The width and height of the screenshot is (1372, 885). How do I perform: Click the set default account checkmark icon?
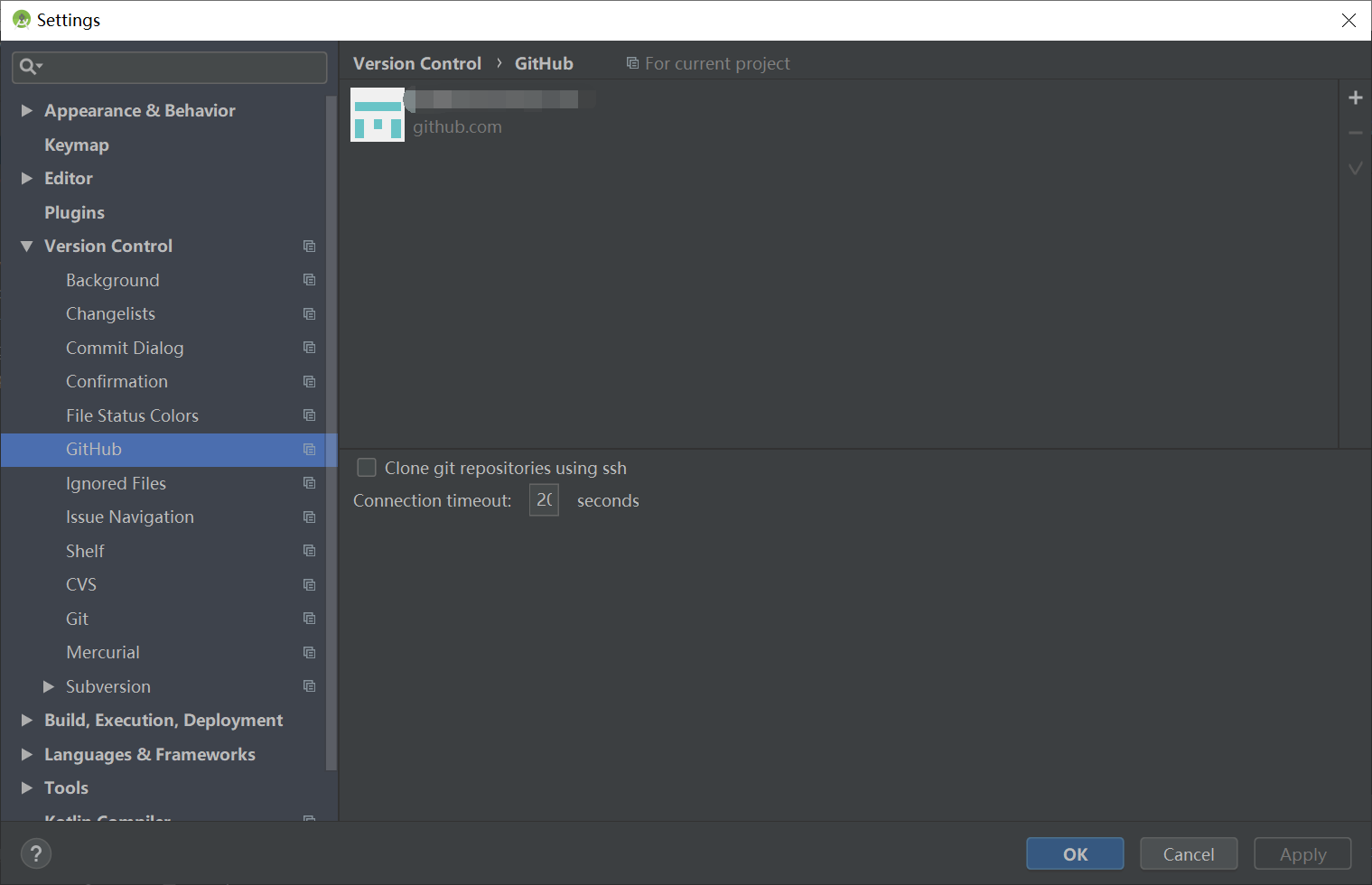coord(1355,168)
